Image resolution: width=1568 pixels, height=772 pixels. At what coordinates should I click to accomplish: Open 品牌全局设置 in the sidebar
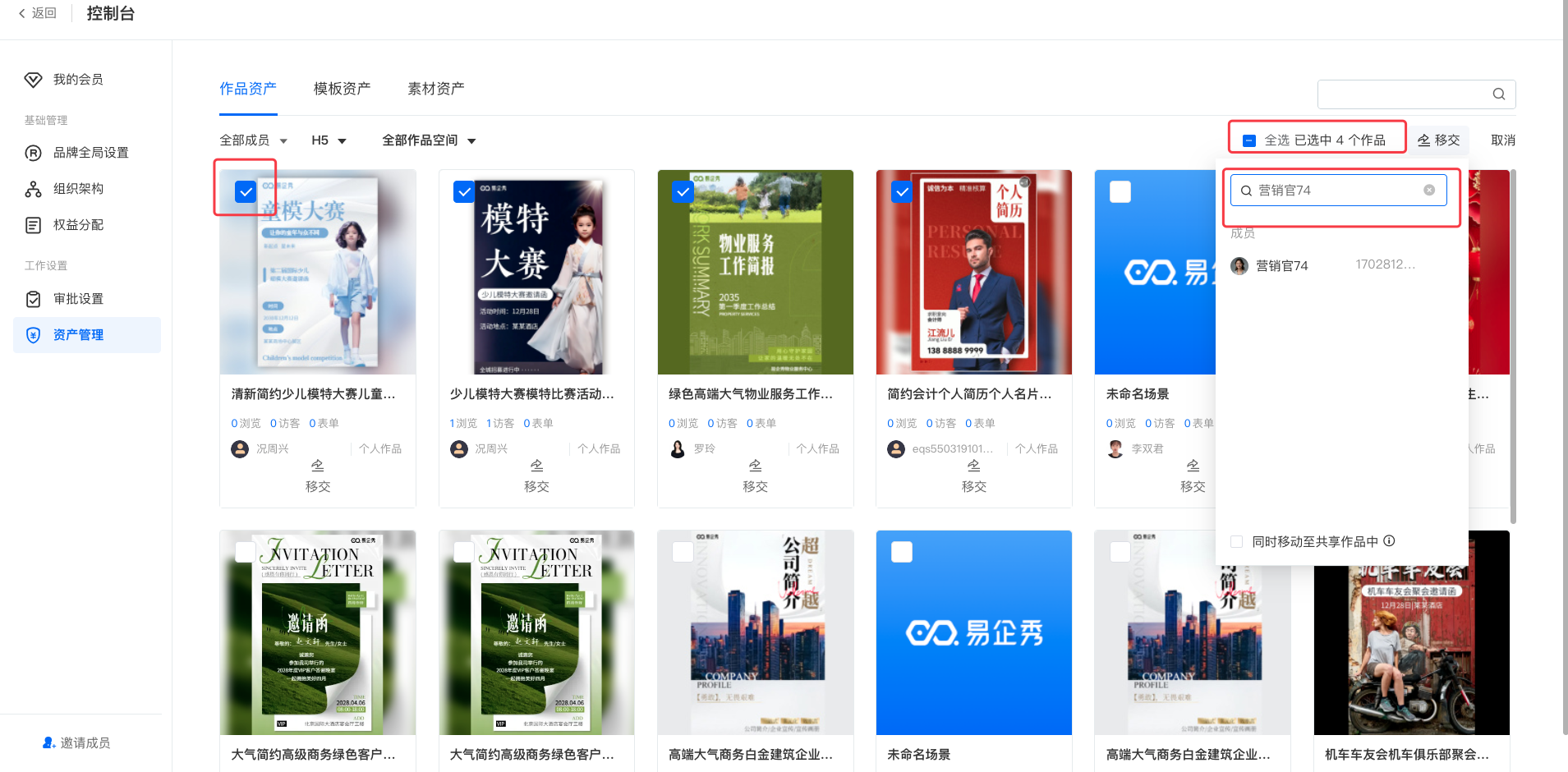90,153
